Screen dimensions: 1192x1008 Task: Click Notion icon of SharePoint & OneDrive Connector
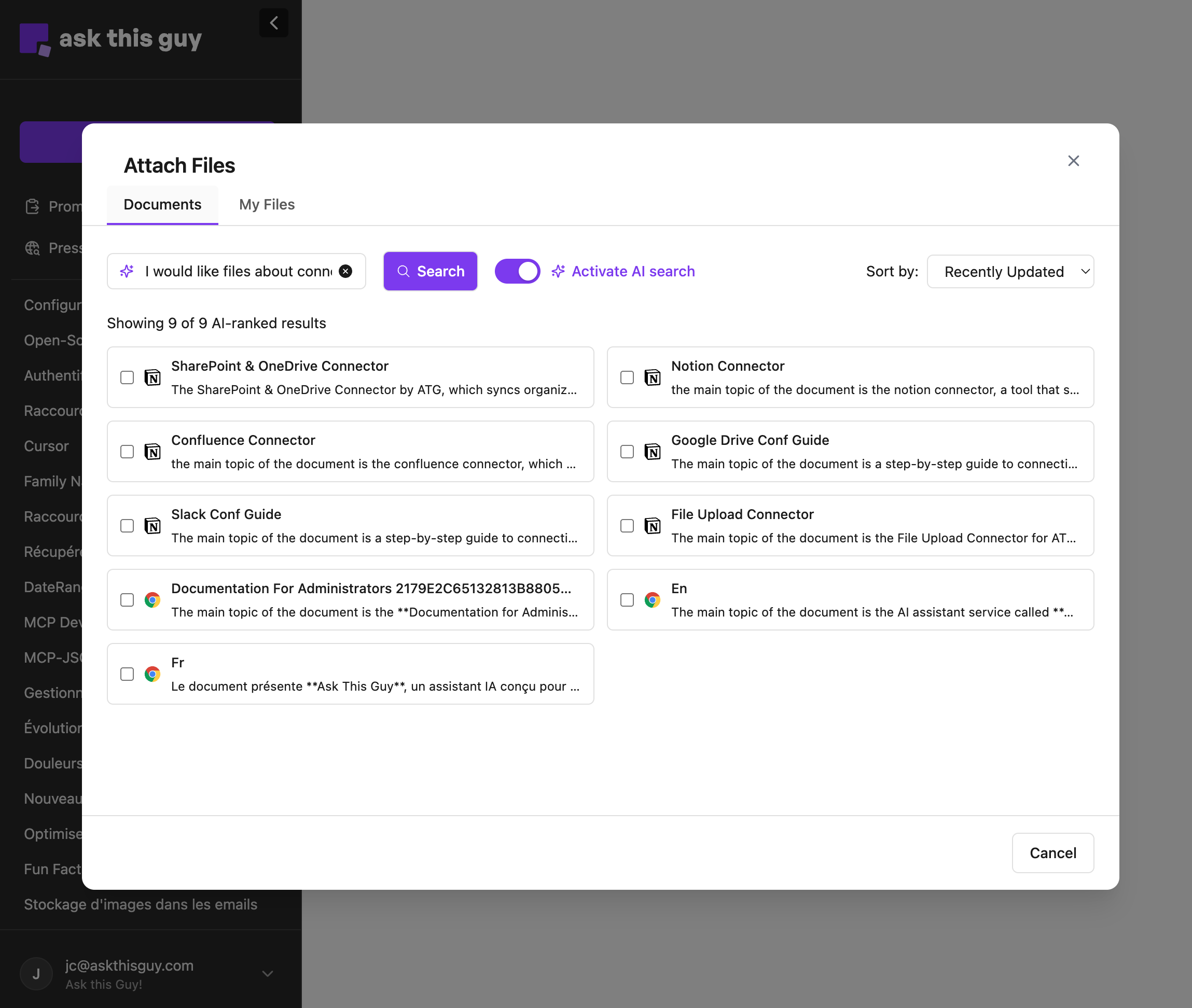[x=153, y=377]
